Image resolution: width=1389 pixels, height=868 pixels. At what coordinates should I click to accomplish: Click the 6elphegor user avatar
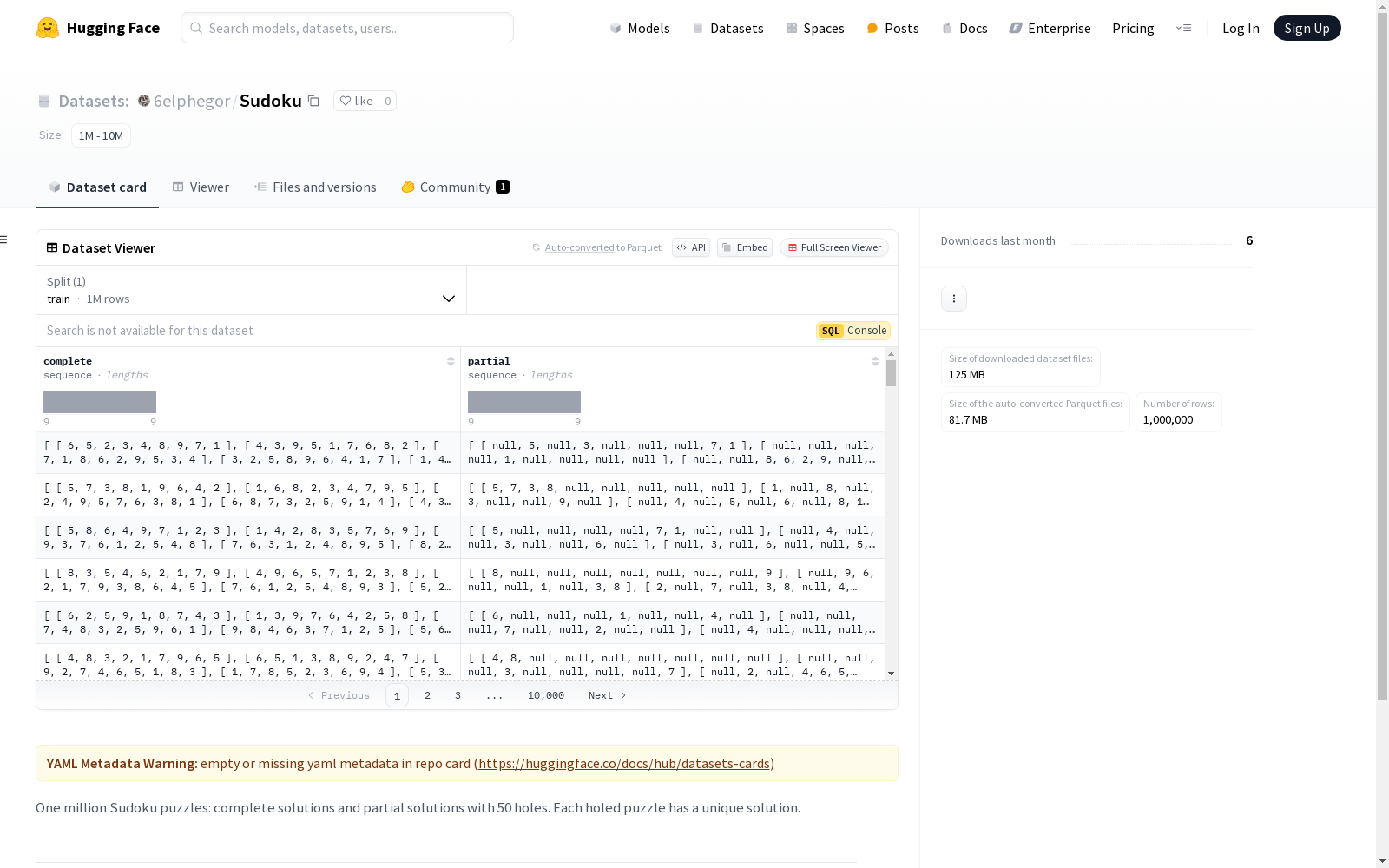click(144, 101)
